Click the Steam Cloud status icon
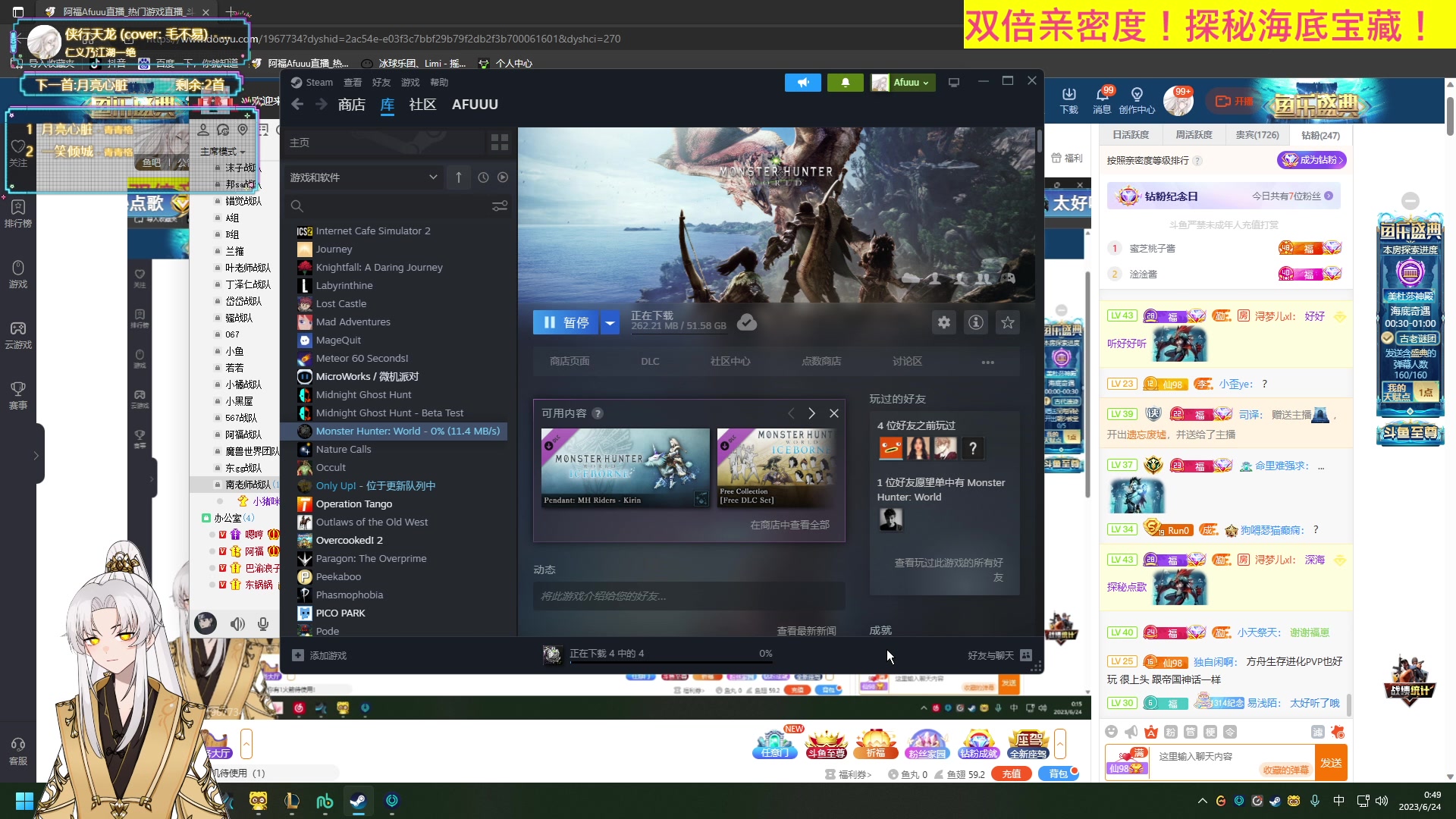This screenshot has height=819, width=1456. [747, 323]
